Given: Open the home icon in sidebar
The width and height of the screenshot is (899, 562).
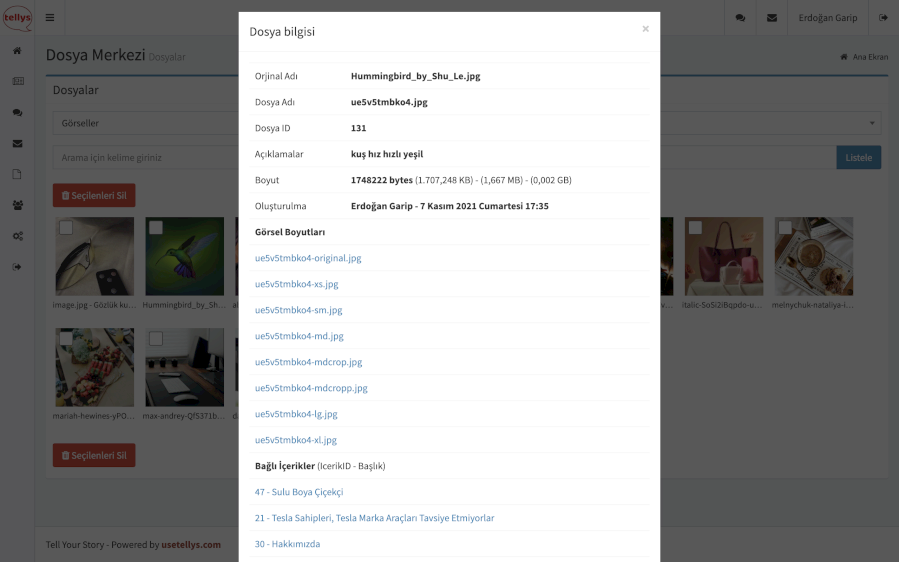Looking at the screenshot, I should coord(17,51).
